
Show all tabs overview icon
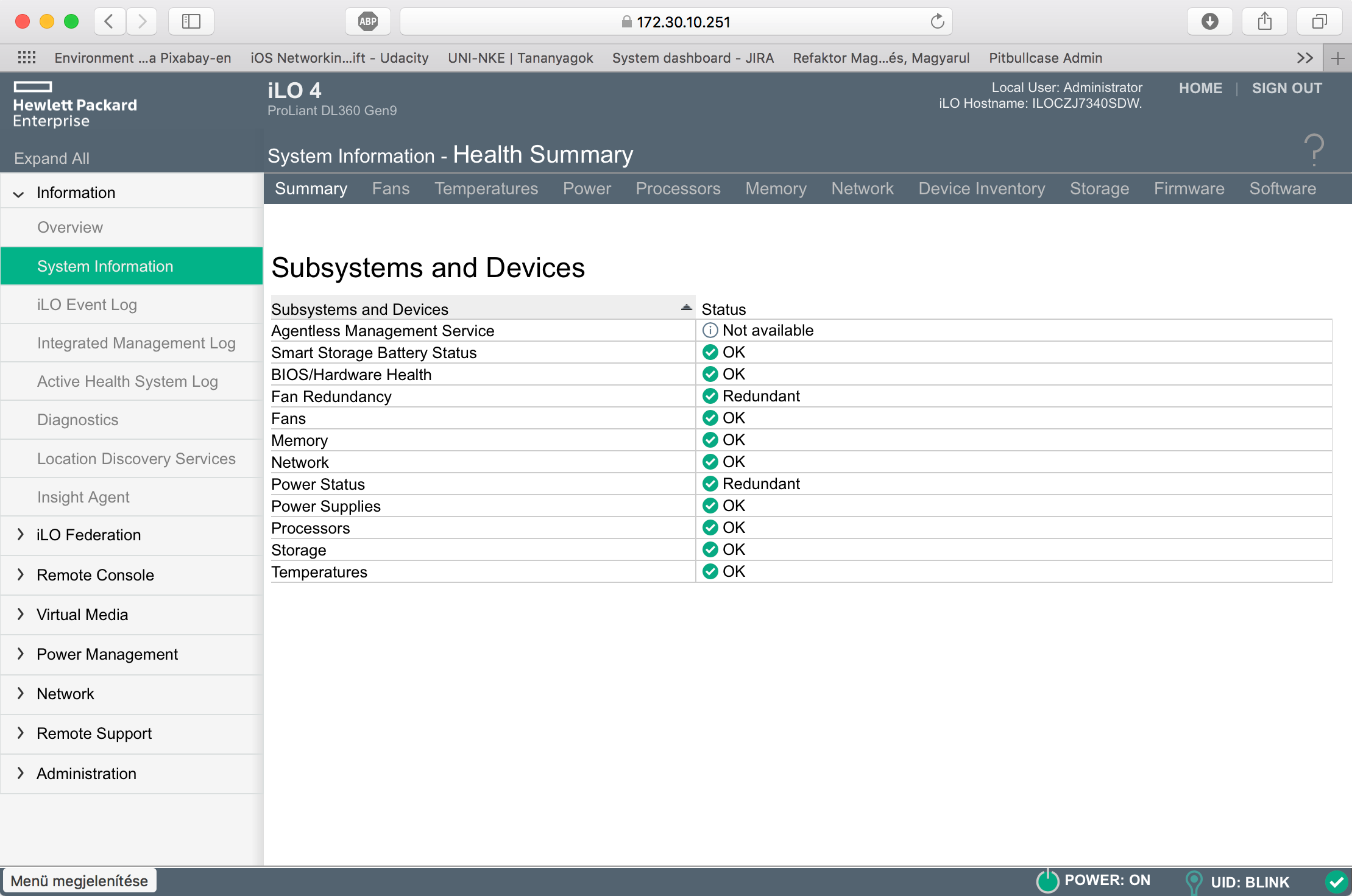1320,22
